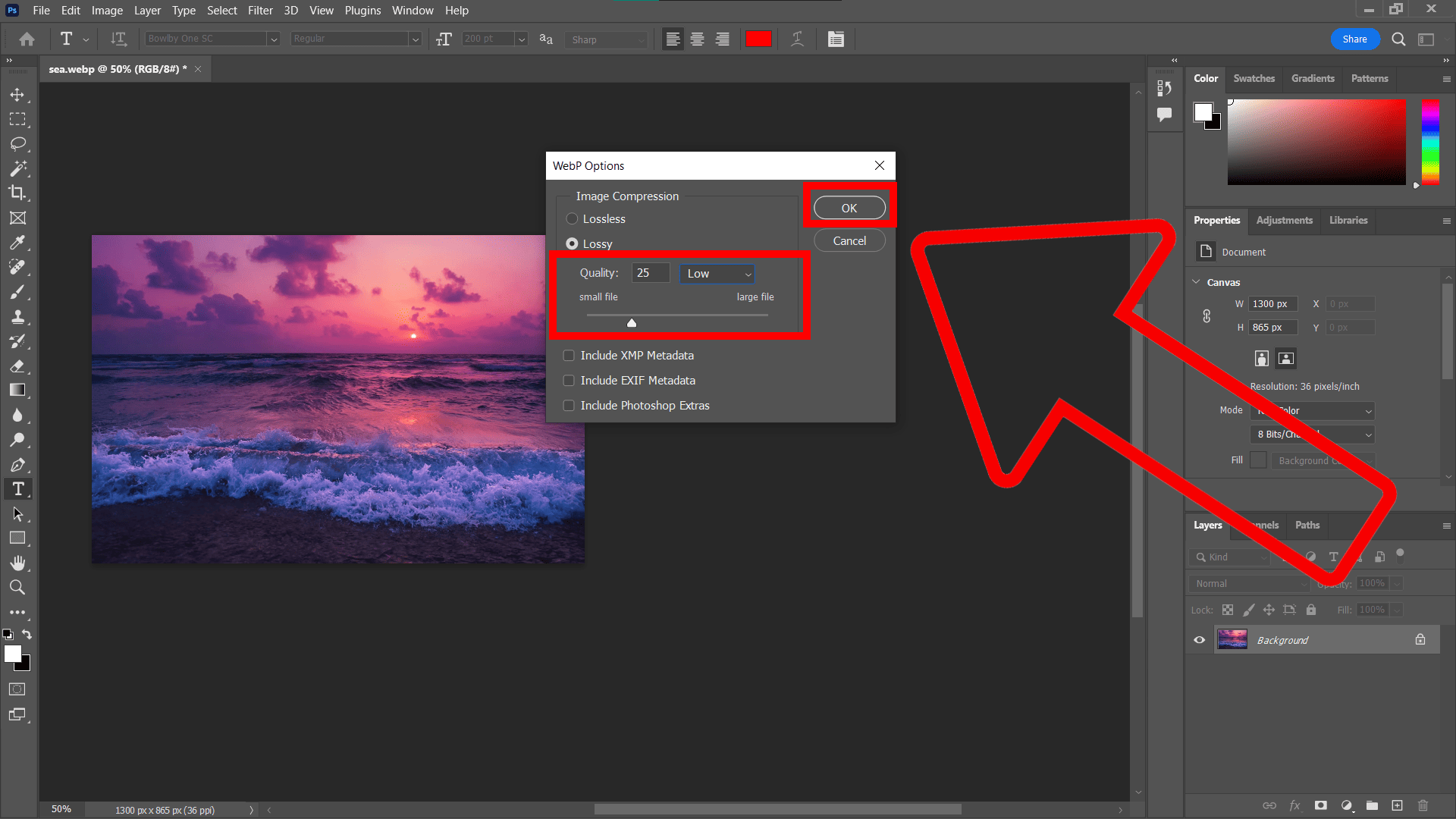Switch to the Swatches tab
This screenshot has width=1456, height=819.
tap(1254, 78)
